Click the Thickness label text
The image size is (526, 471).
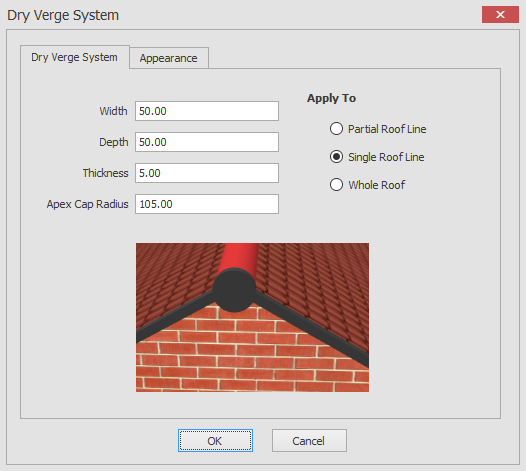coord(105,173)
